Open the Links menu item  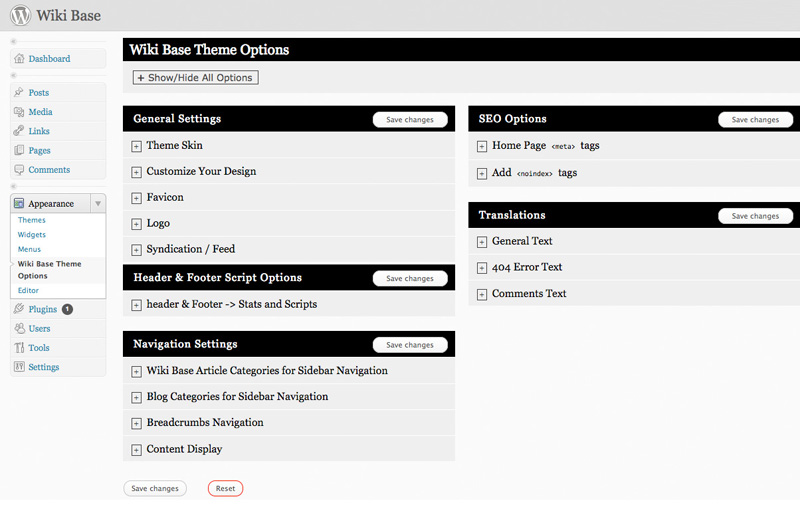click(39, 131)
